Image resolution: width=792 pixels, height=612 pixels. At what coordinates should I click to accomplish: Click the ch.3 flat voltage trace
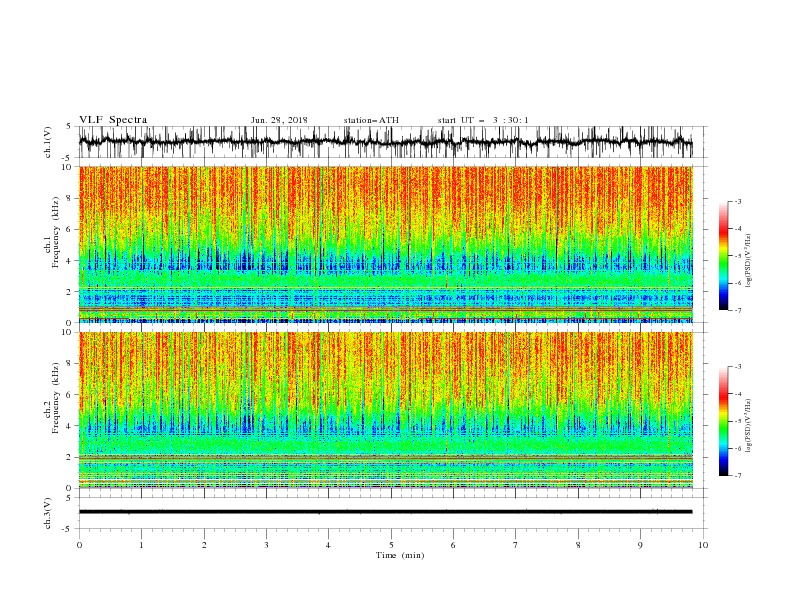point(385,512)
